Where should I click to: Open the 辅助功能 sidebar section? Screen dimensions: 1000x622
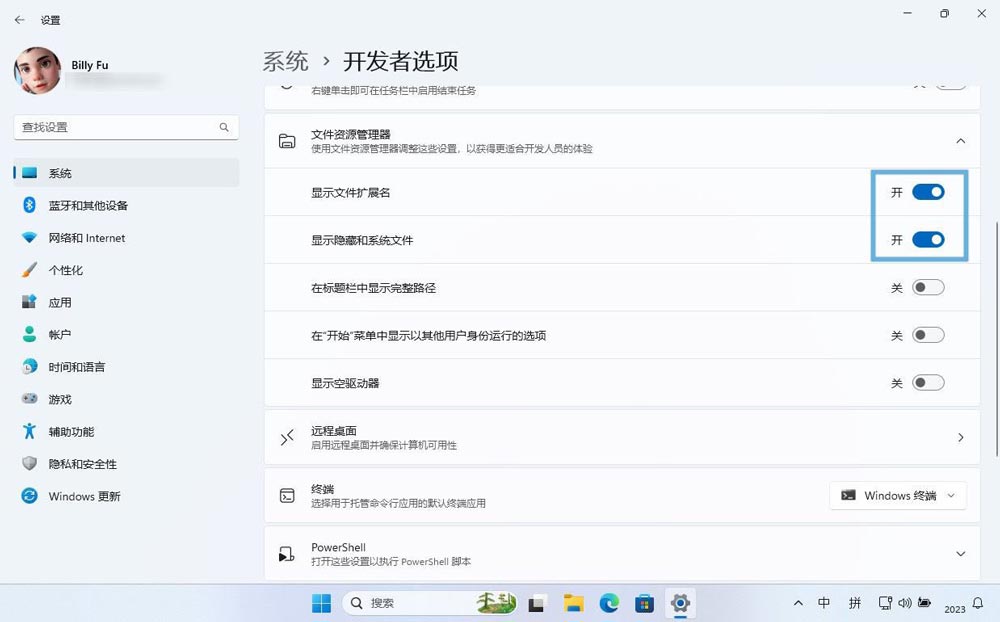(71, 432)
